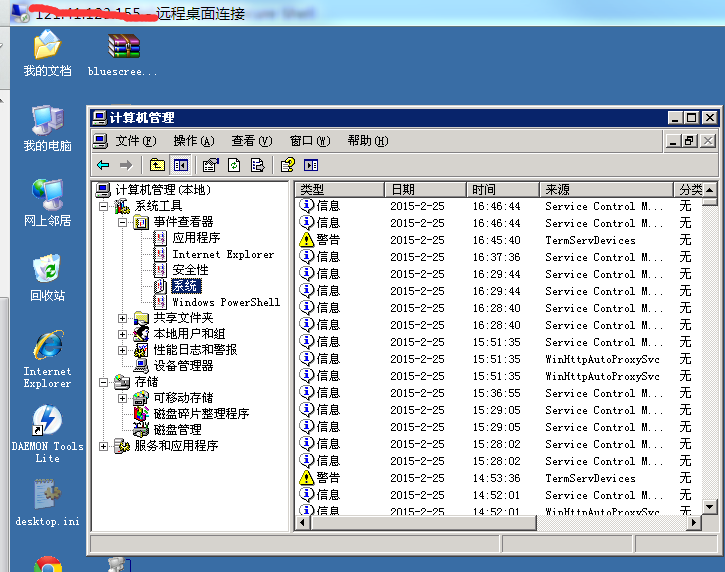Select the Windows PowerShell event log
Screen dimensions: 725x572
(x=225, y=302)
